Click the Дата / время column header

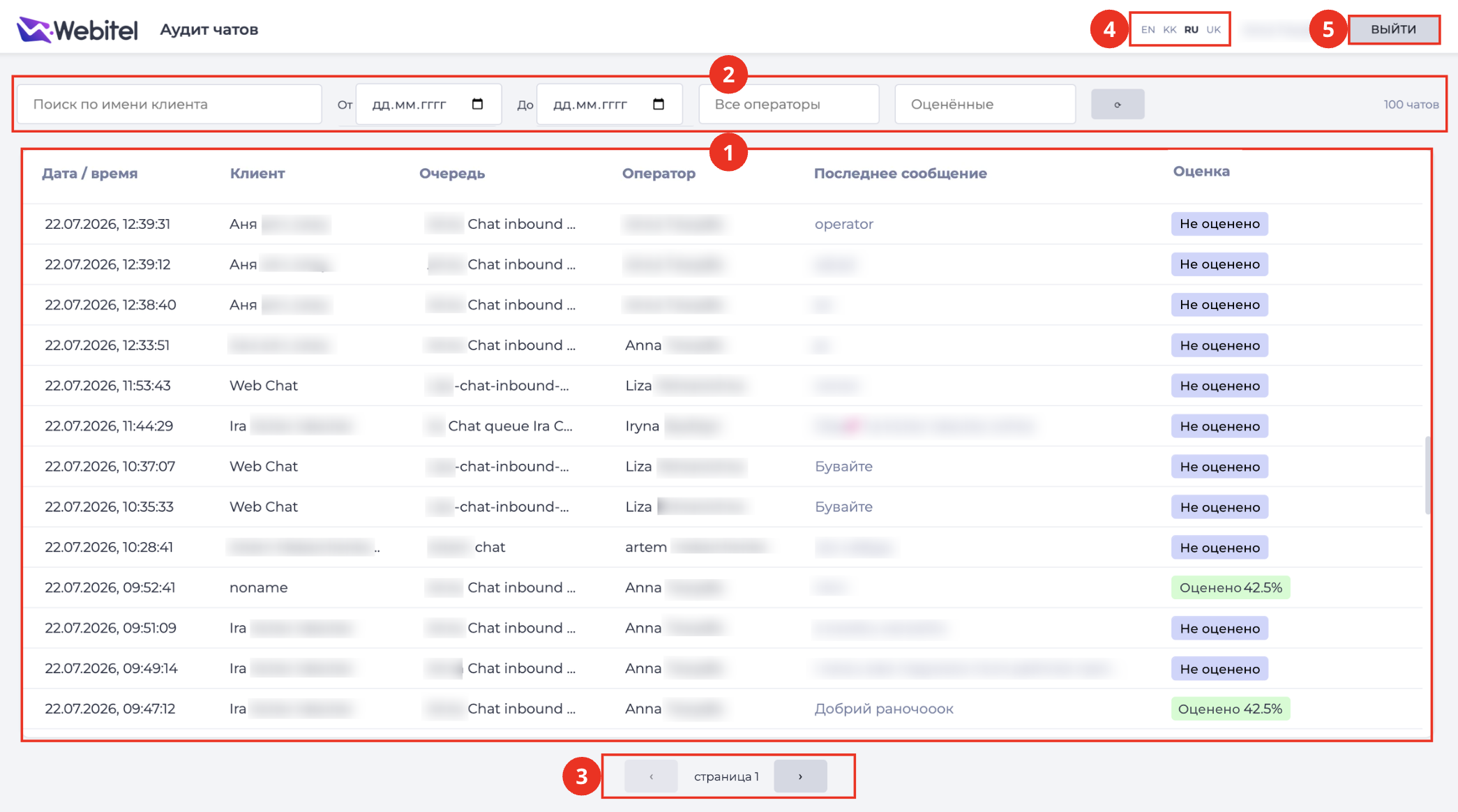coord(90,173)
